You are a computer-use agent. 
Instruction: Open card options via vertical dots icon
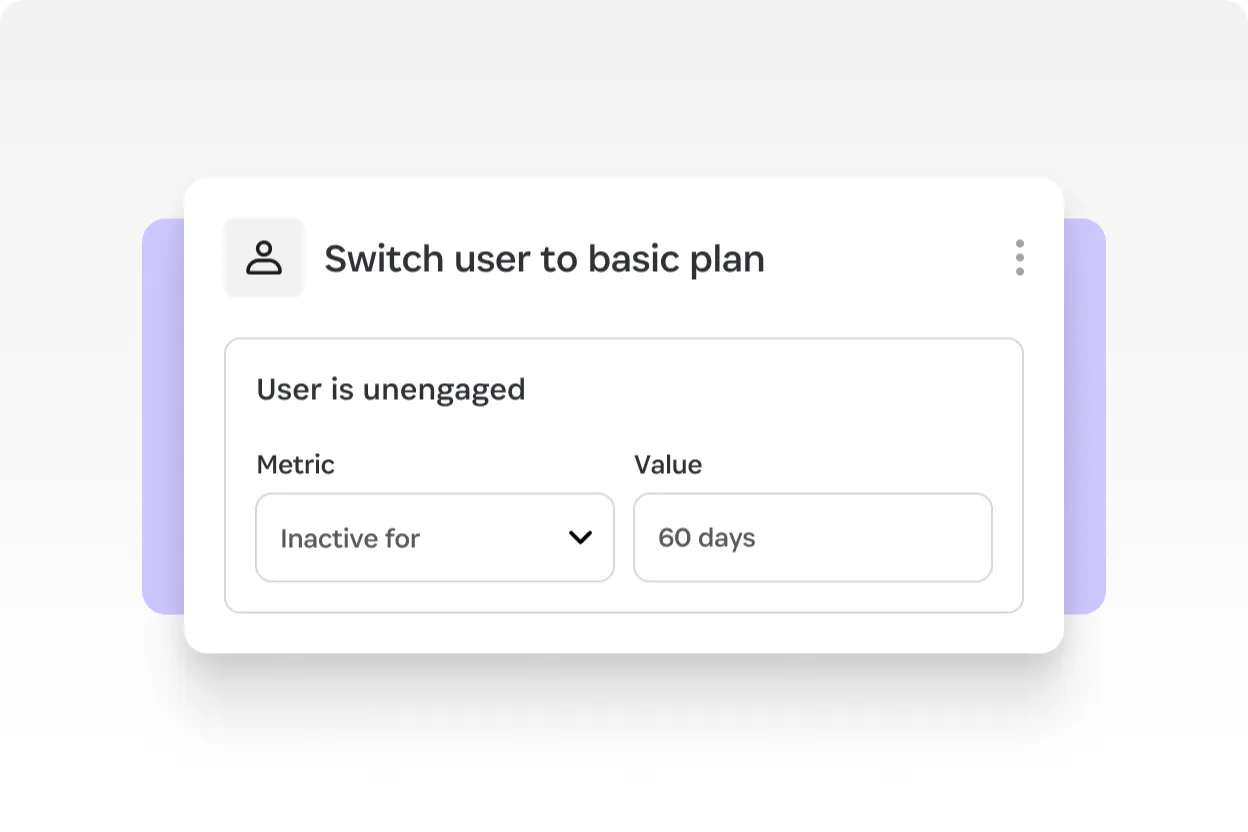pyautogui.click(x=1019, y=258)
